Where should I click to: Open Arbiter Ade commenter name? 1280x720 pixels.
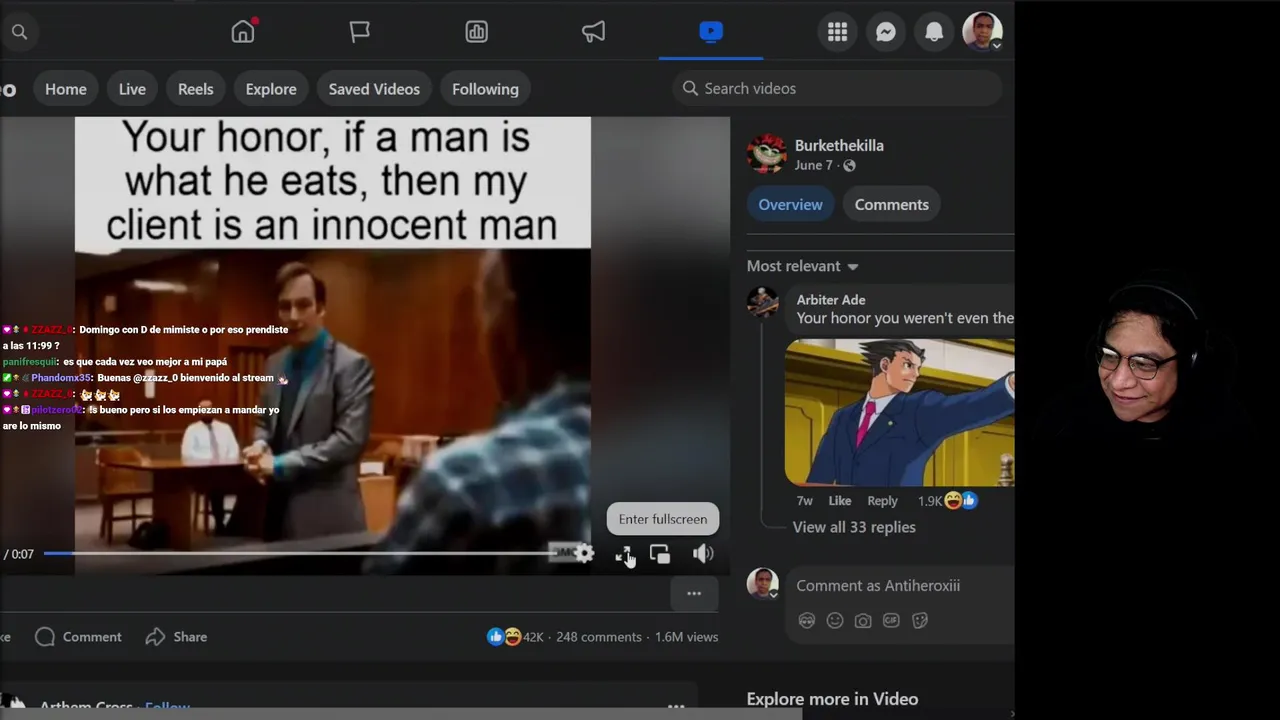tap(831, 300)
